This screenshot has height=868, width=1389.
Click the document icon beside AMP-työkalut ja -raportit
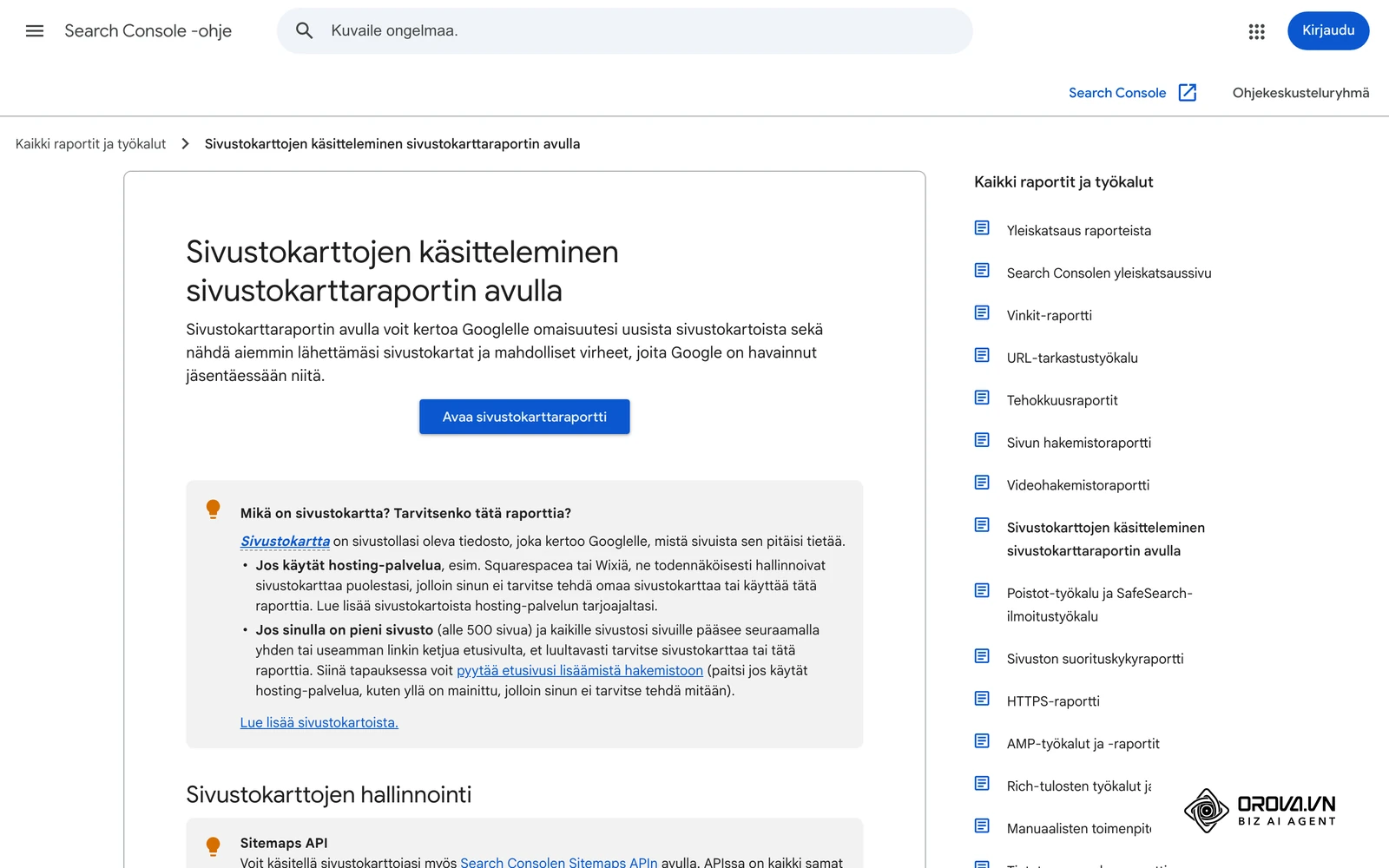pos(982,741)
